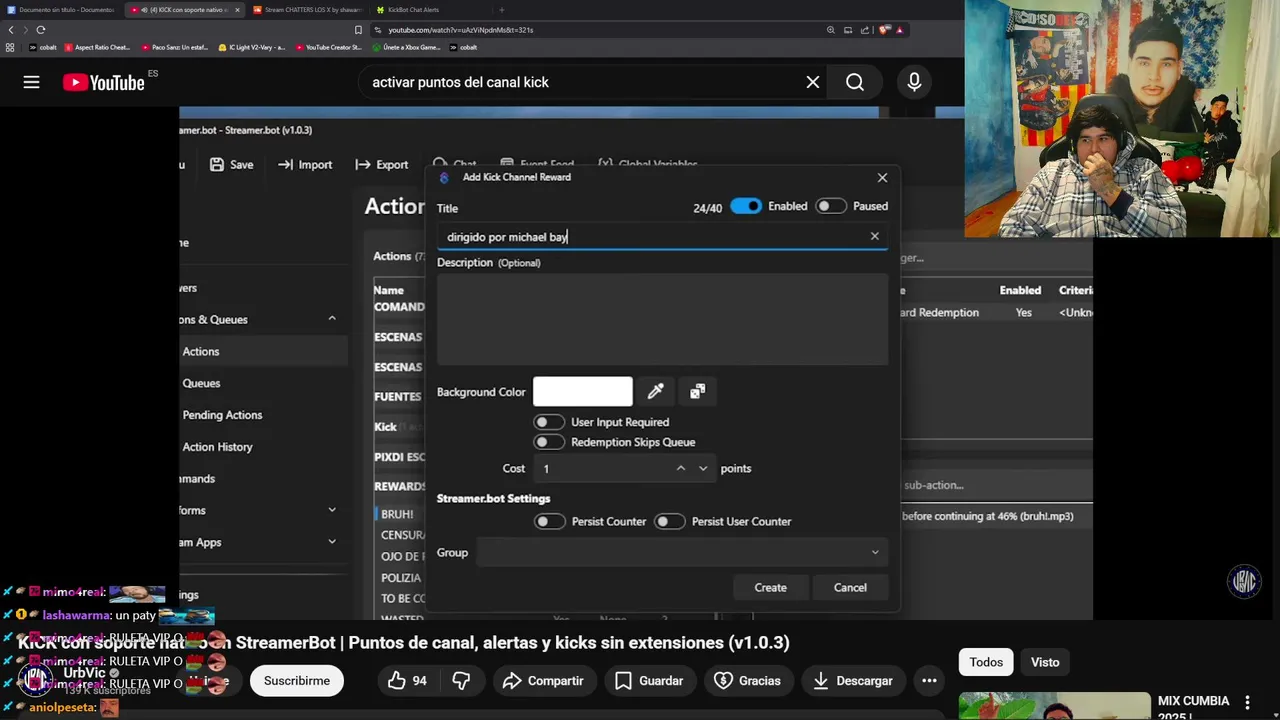Image resolution: width=1280 pixels, height=720 pixels.
Task: Click the Descargar download button
Action: pos(853,681)
